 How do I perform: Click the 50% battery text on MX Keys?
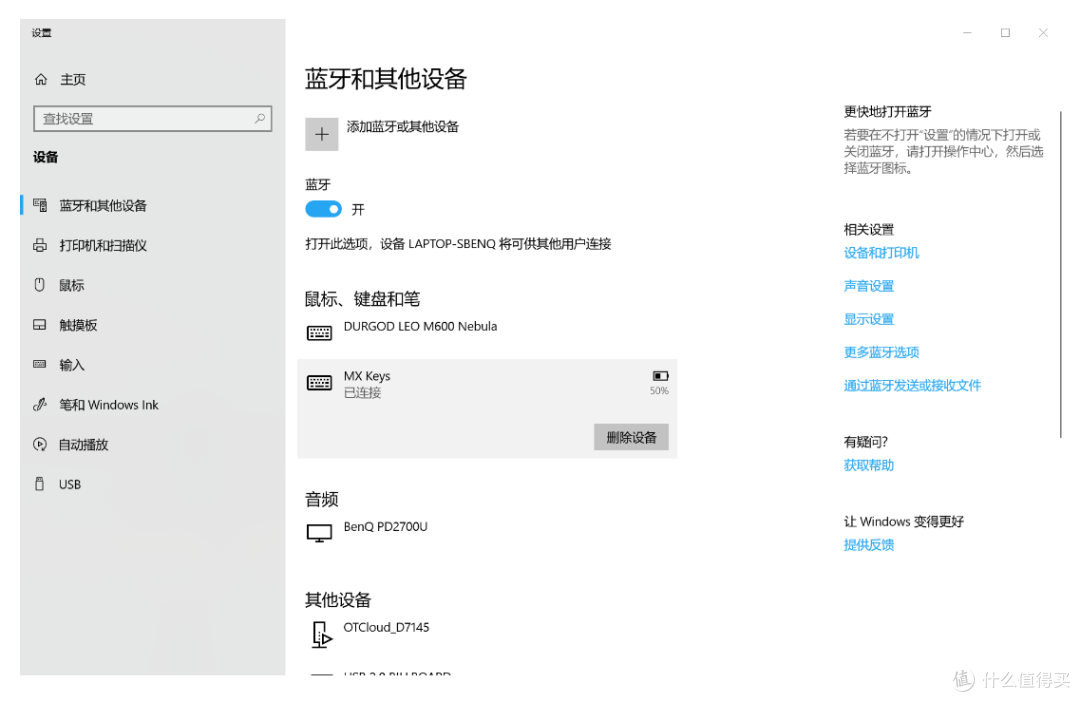659,391
